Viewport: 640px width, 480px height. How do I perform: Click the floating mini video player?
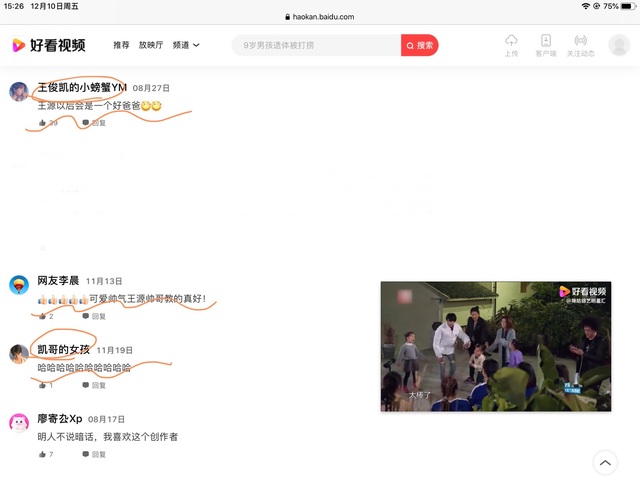(x=496, y=346)
